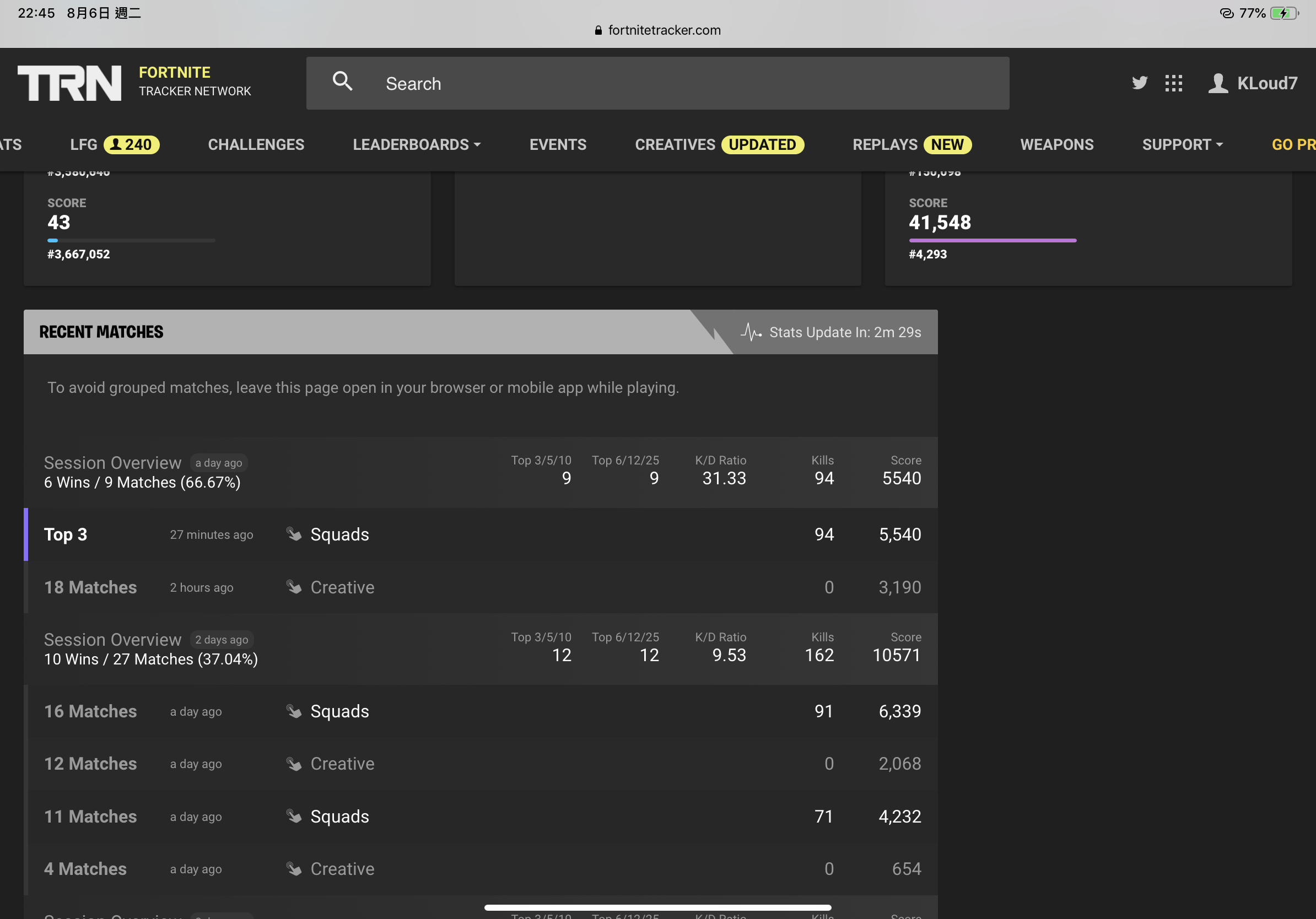Open the LFG menu item
Screen dimensions: 1316x919
pos(84,144)
